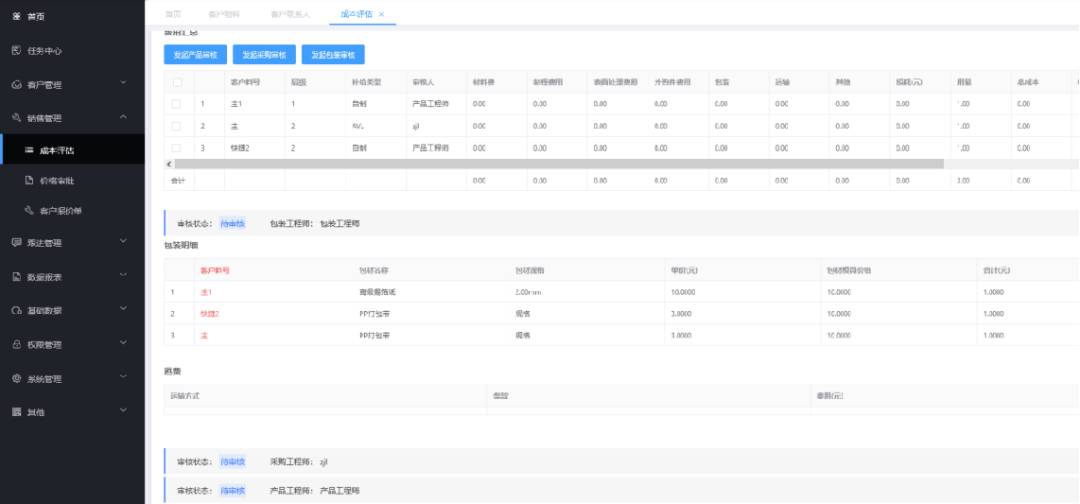Check the box for row 3 快捷2
This screenshot has height=504, width=1080.
[x=177, y=148]
